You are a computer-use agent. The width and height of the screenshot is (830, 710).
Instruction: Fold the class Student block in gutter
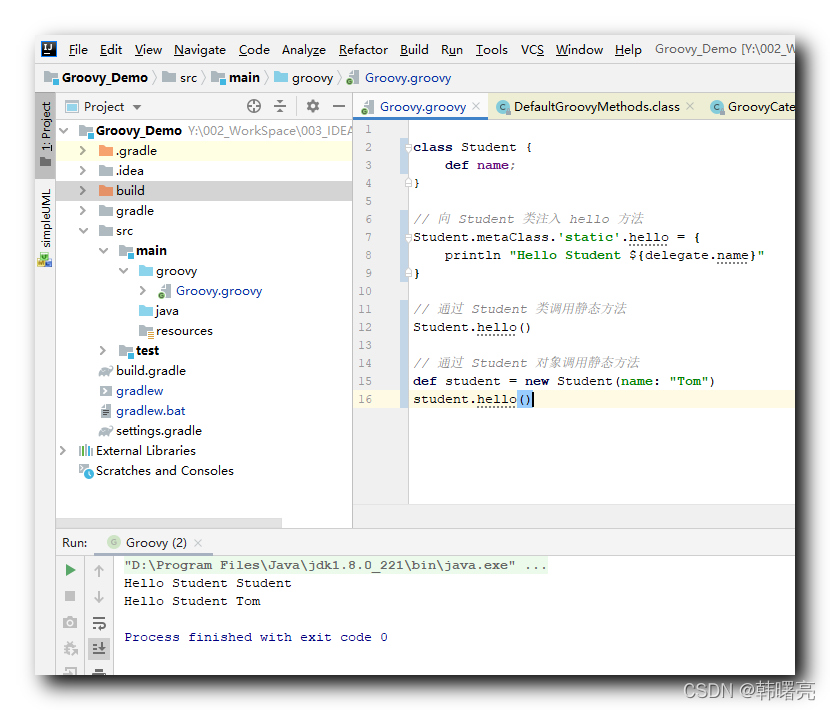(408, 147)
